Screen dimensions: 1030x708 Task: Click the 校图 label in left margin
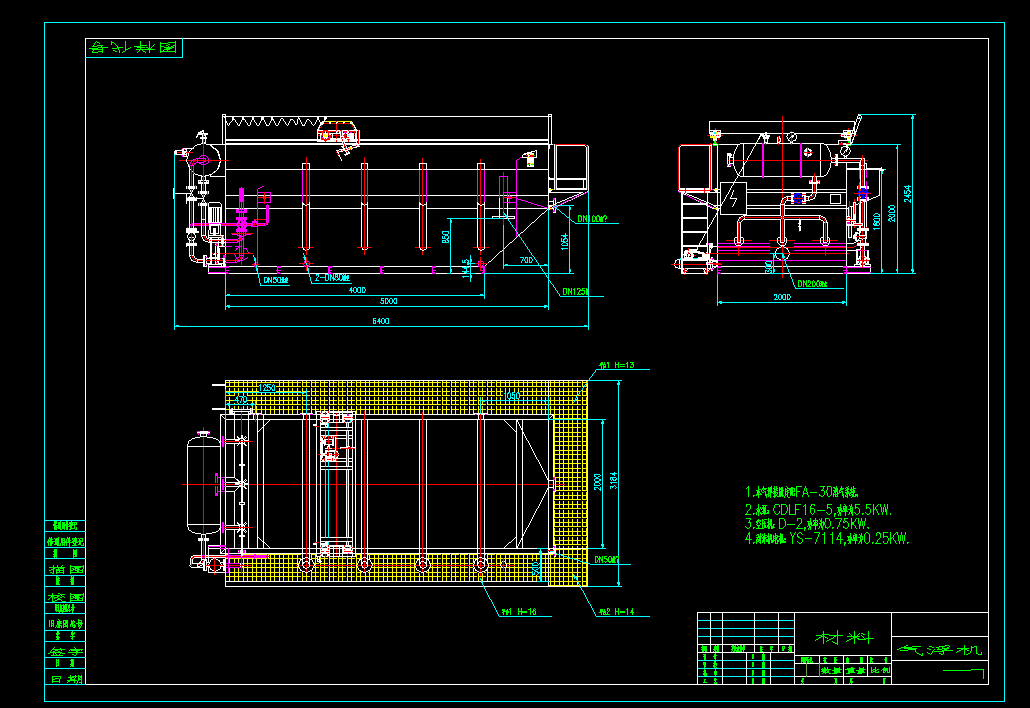[65, 597]
